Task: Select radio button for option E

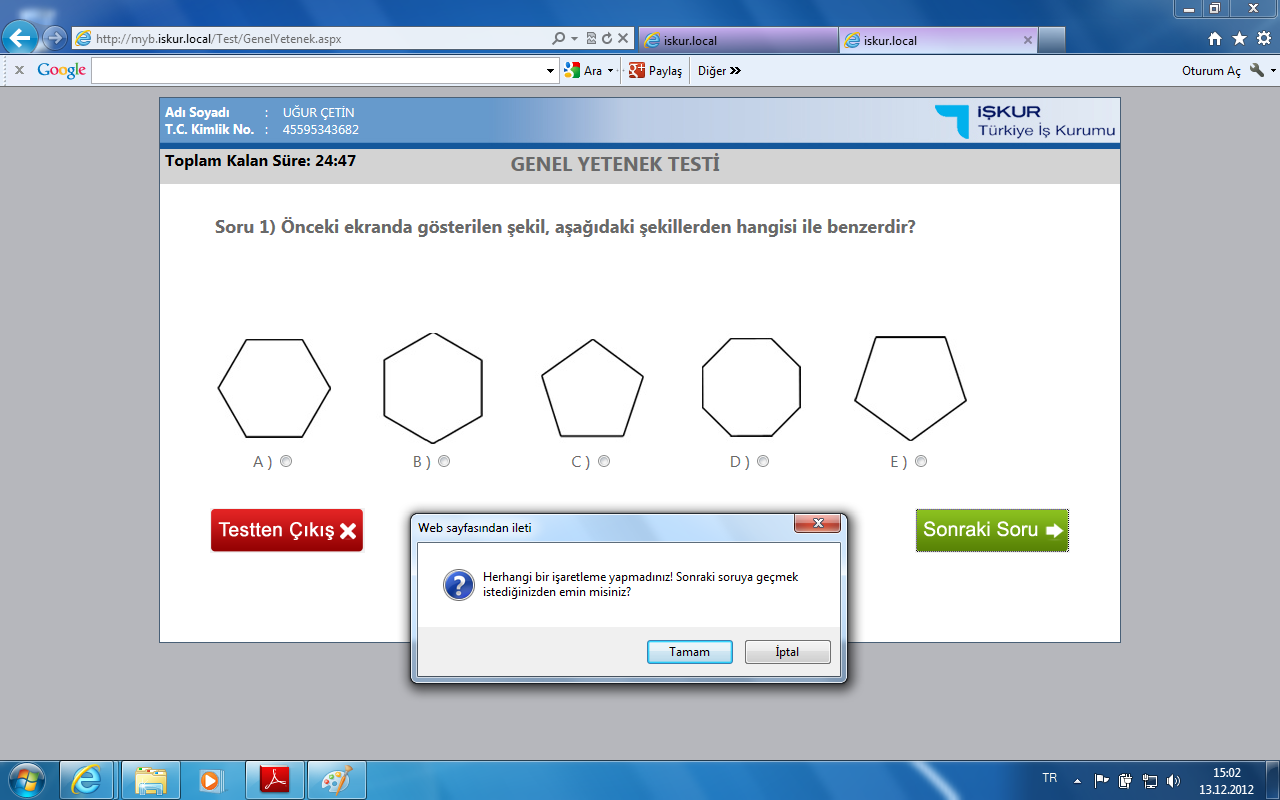Action: point(921,461)
